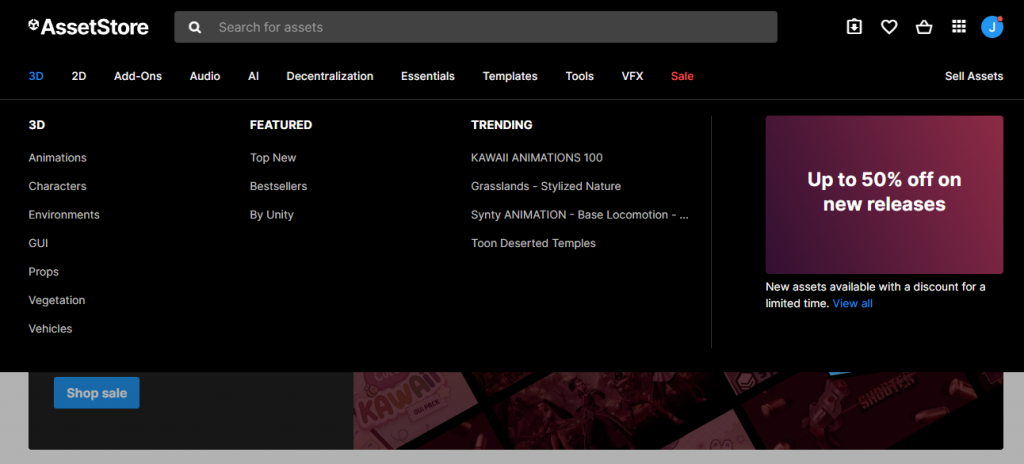Open My Assets download icon
This screenshot has width=1024, height=464.
[x=854, y=27]
